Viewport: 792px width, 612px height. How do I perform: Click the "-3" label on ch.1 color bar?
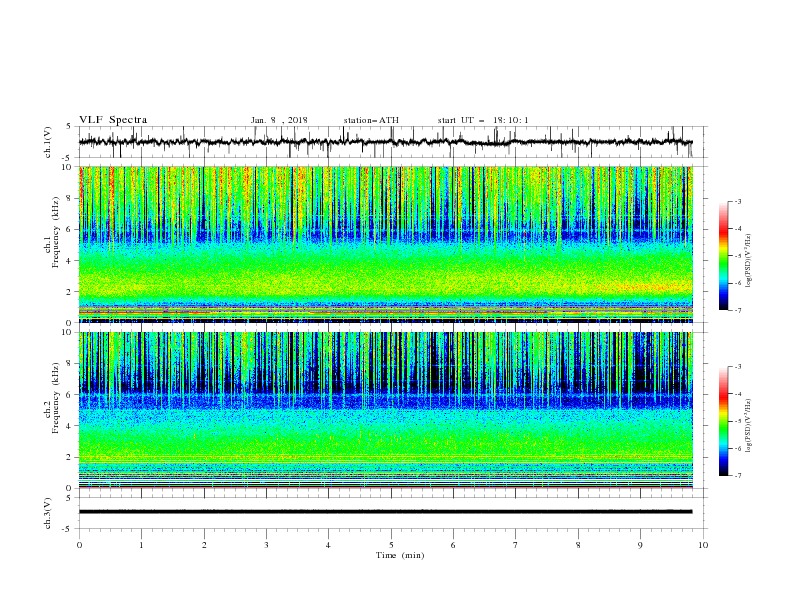[737, 201]
